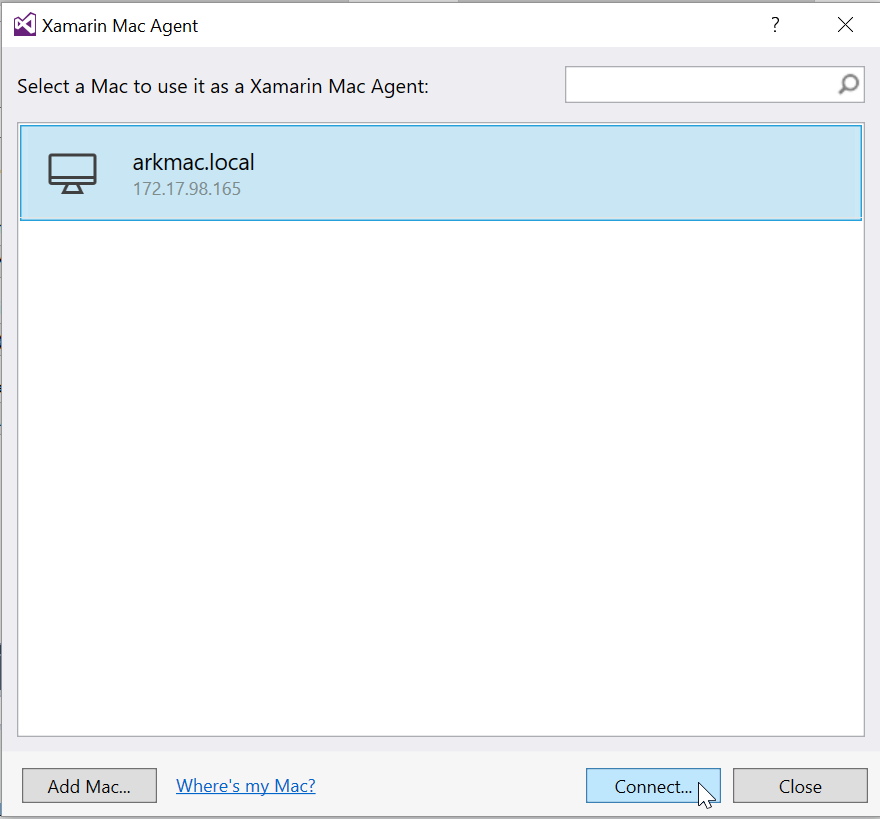This screenshot has width=880, height=819.
Task: Click the Connect... button
Action: point(653,785)
